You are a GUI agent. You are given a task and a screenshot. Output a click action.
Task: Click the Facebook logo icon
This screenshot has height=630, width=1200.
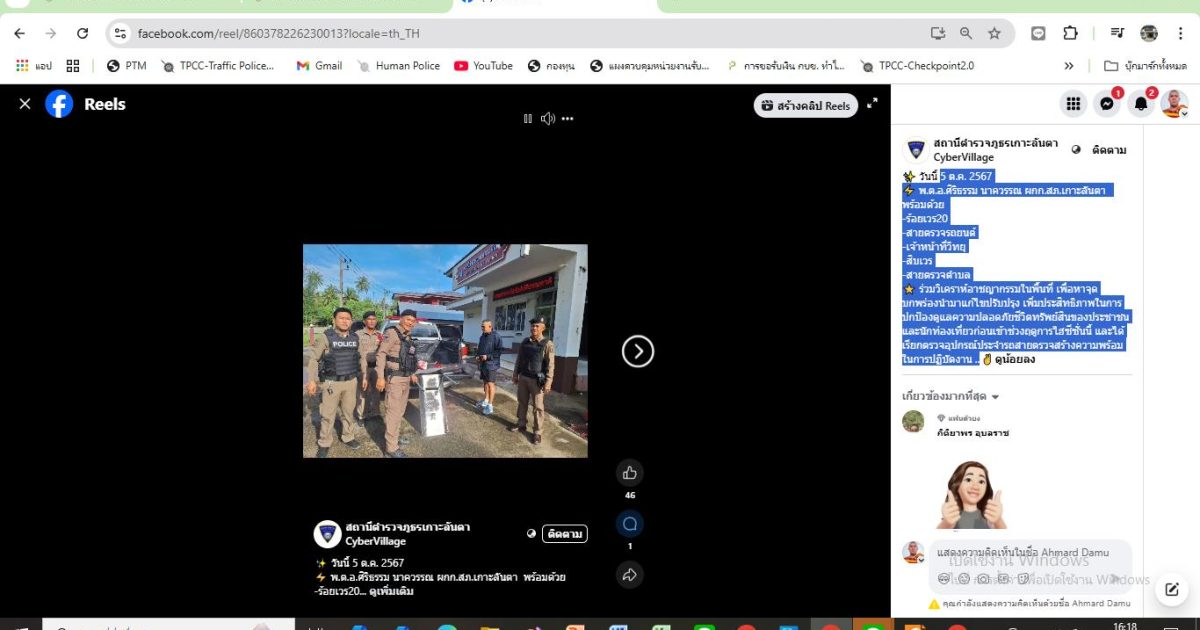tap(59, 104)
